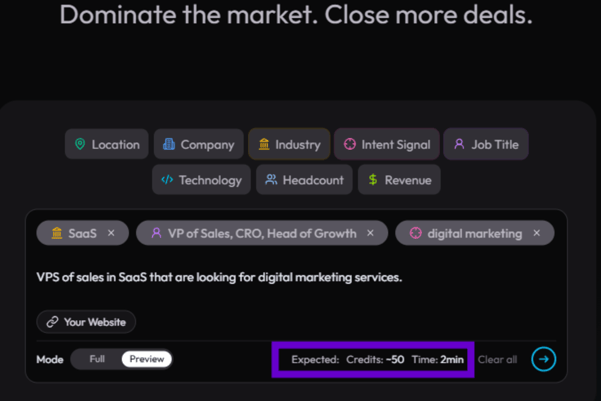Switch mode to Full
The height and width of the screenshot is (401, 601).
pyautogui.click(x=97, y=359)
